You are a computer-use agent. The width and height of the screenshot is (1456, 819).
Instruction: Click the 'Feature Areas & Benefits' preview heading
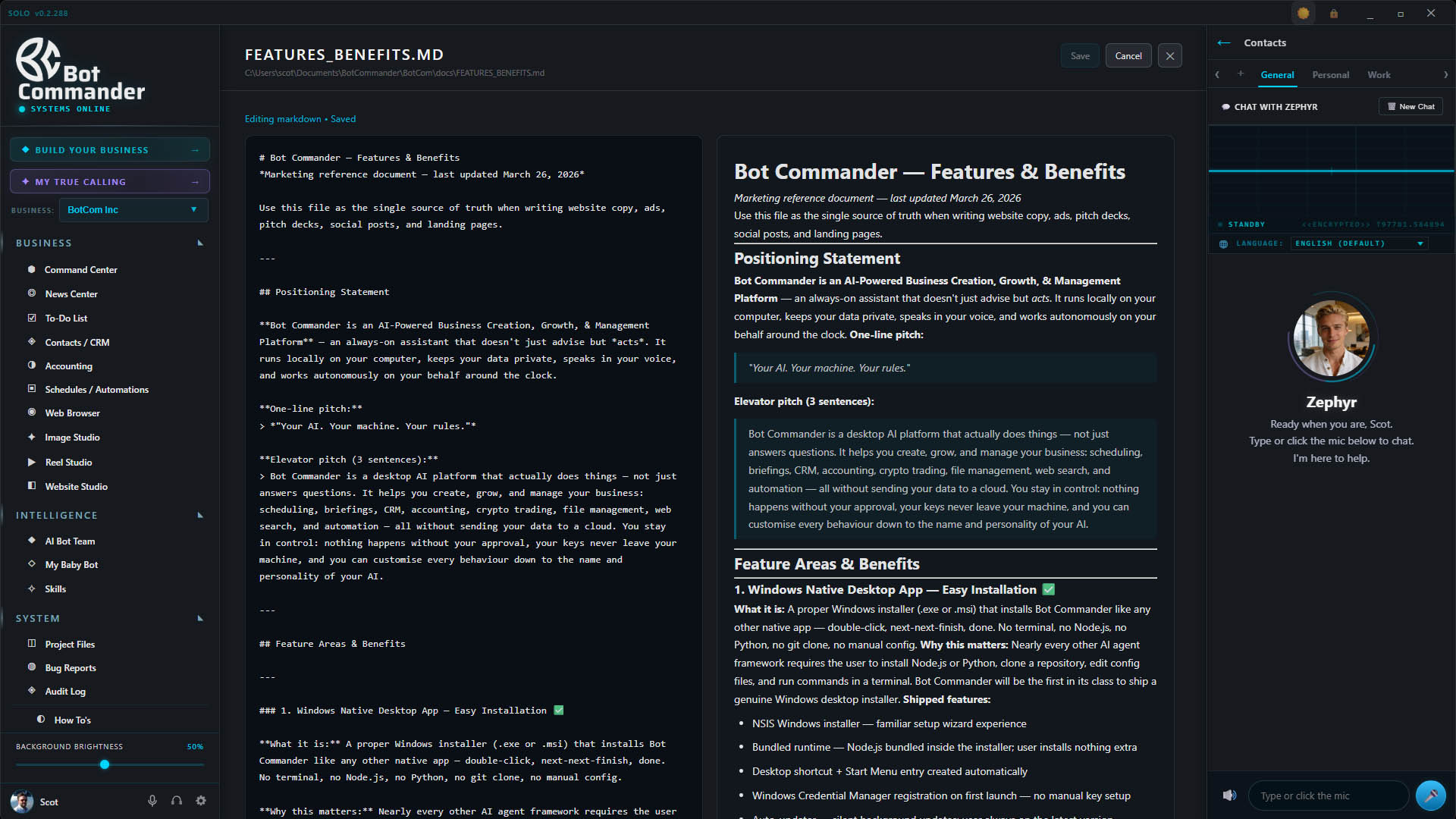coord(827,564)
